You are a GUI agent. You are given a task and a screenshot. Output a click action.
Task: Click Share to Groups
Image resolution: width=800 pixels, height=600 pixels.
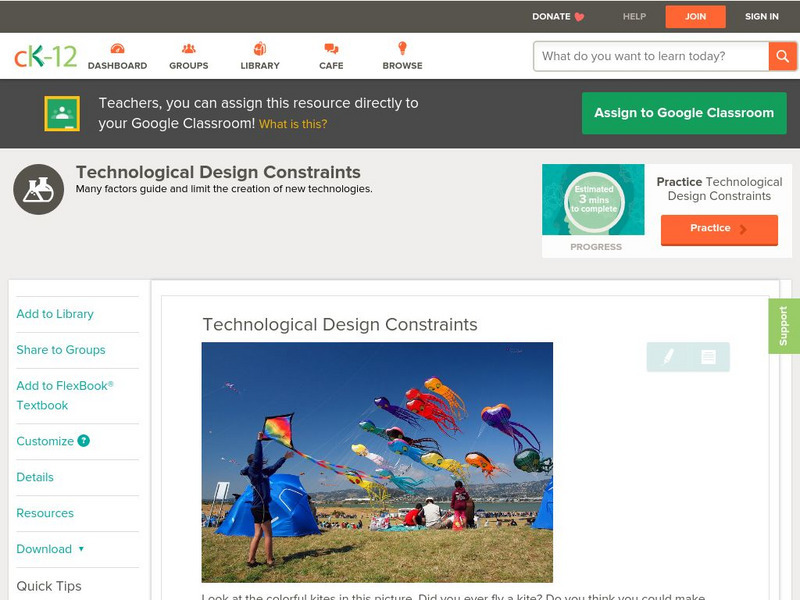61,349
